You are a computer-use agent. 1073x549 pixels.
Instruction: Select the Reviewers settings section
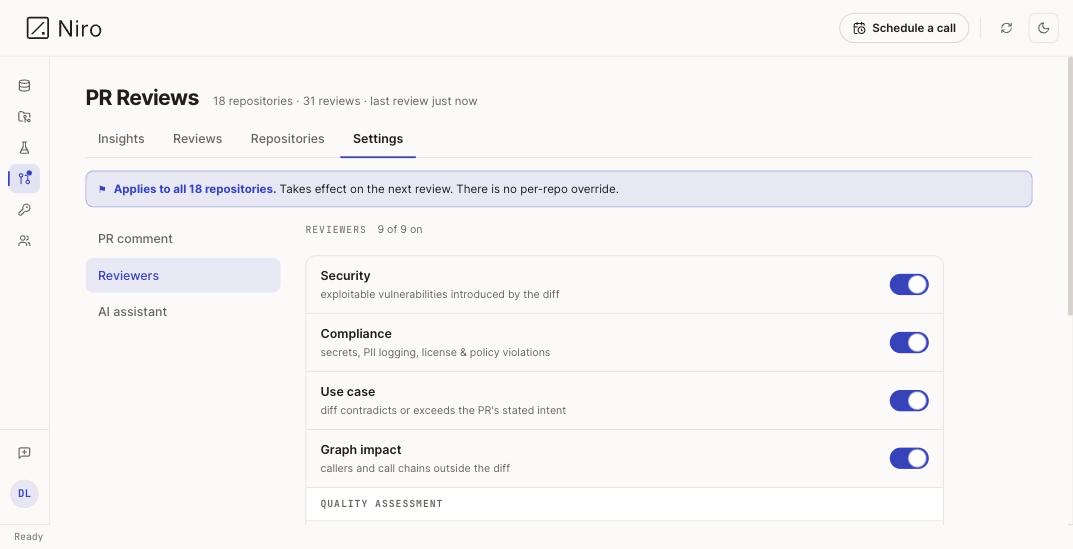(x=183, y=275)
